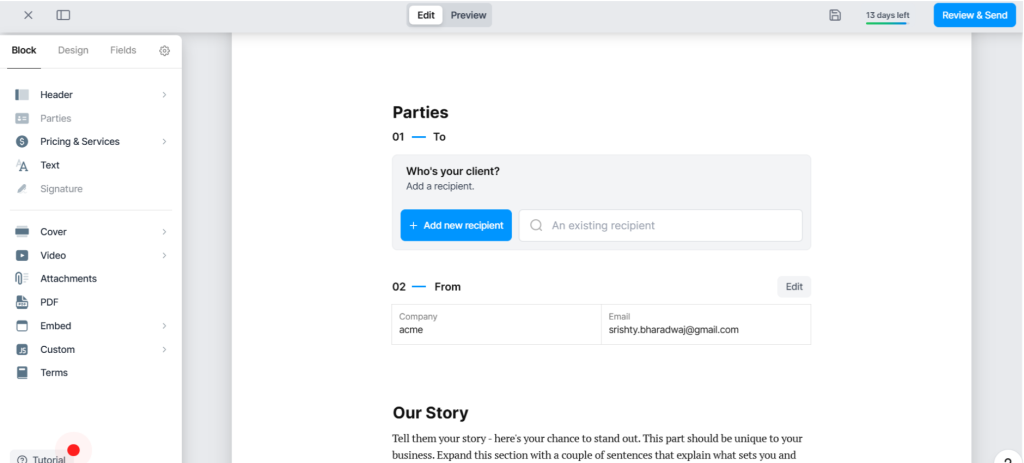Image resolution: width=1024 pixels, height=463 pixels.
Task: Expand the Header block chevron
Action: coord(165,95)
